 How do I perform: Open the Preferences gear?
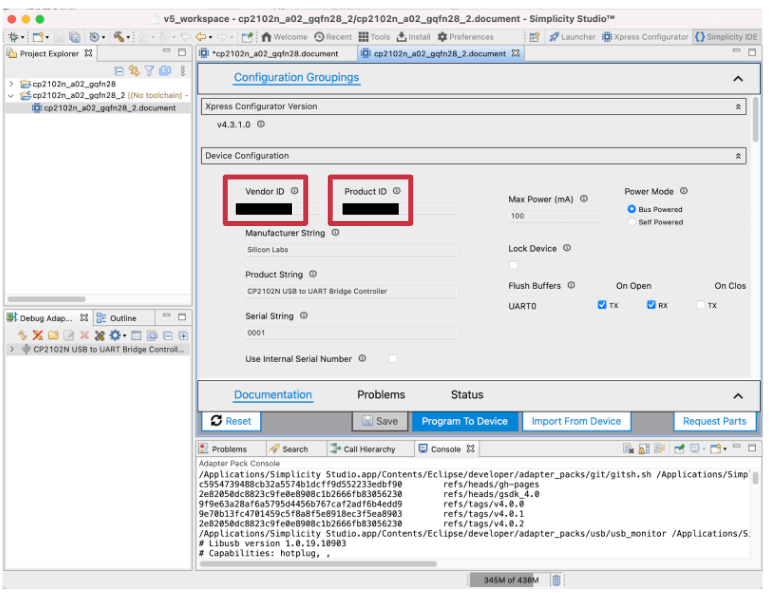[466, 37]
